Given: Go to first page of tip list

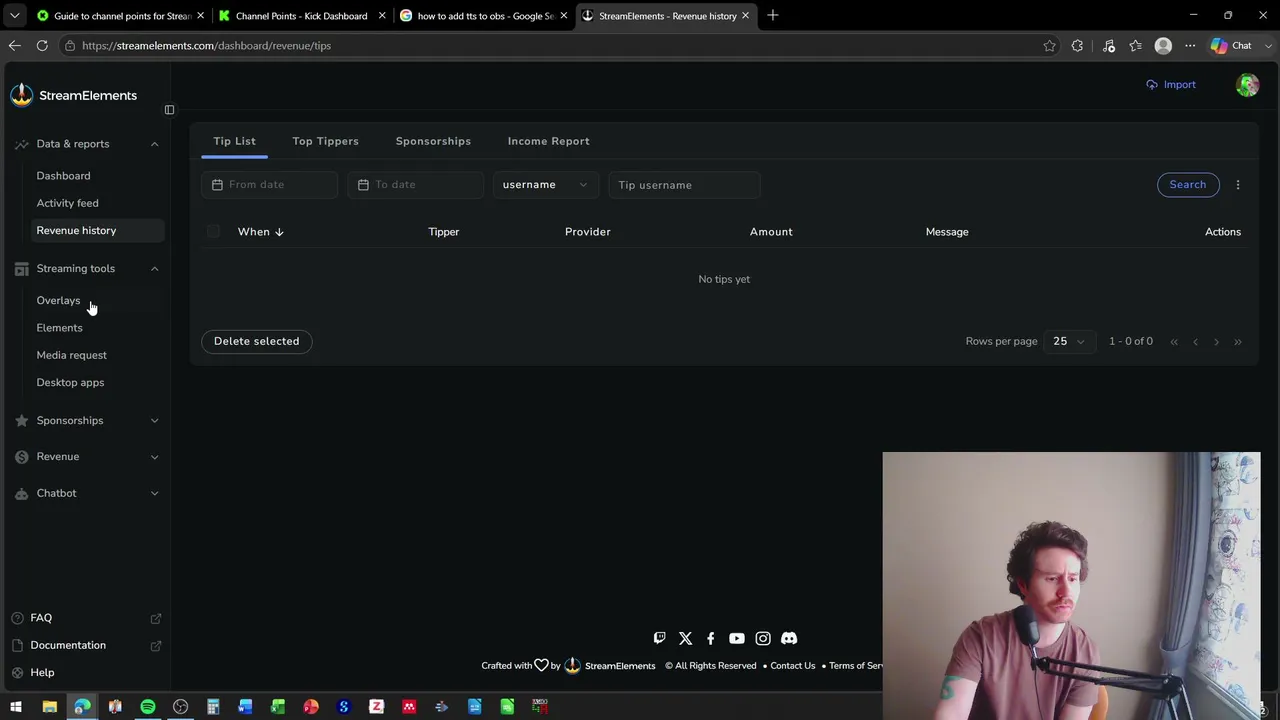Looking at the screenshot, I should [1174, 342].
